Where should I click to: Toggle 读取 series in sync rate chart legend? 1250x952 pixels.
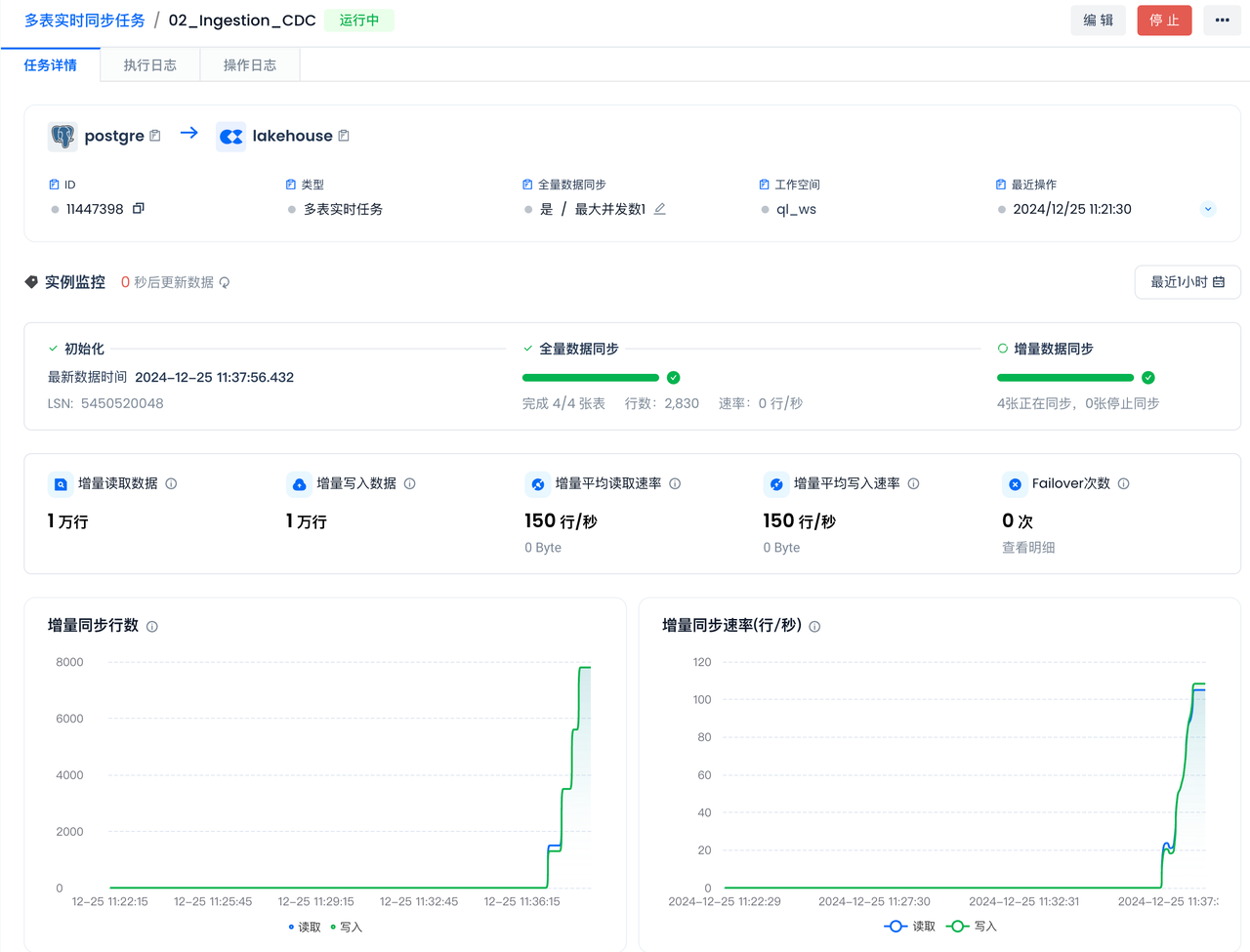[x=909, y=926]
